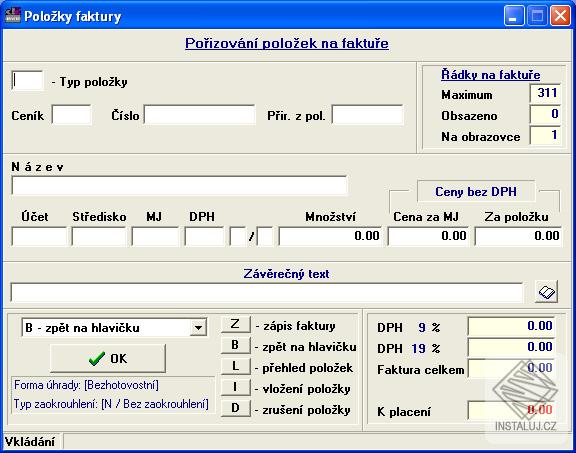Click the L button for přehled položek
Image resolution: width=576 pixels, height=453 pixels.
[235, 366]
